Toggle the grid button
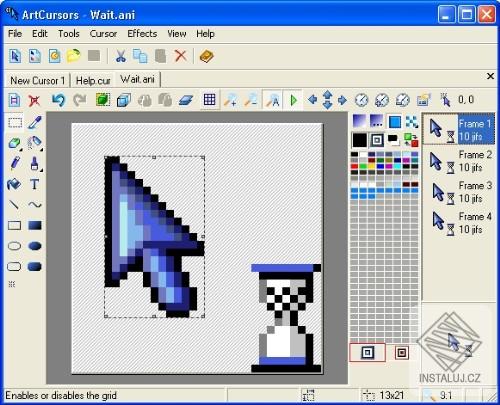Image resolution: width=500 pixels, height=405 pixels. (210, 99)
